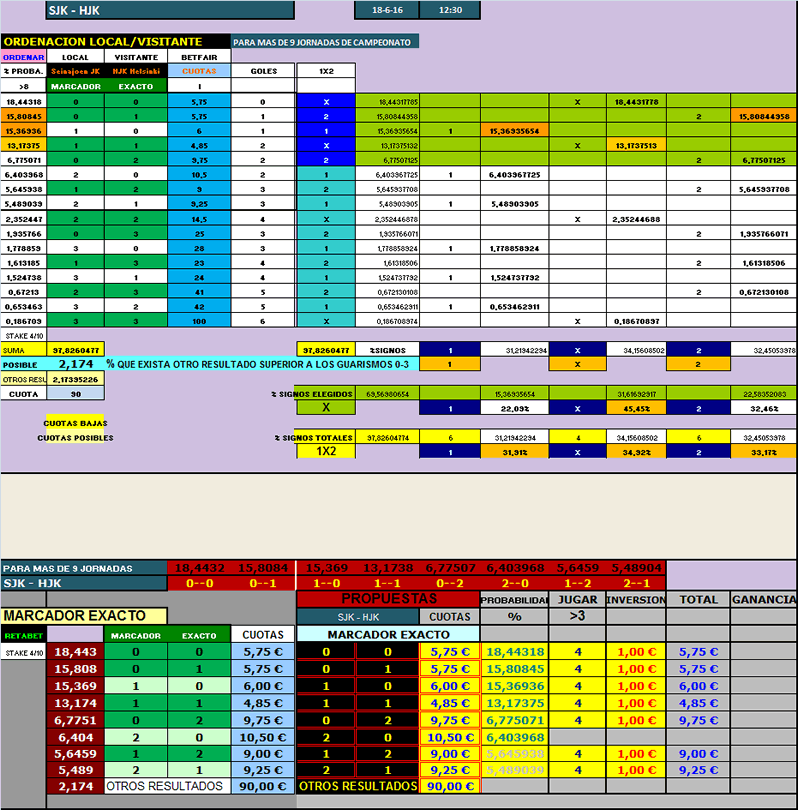Viewport: 798px width, 810px height.
Task: Select the TOTAL column header
Action: [698, 599]
